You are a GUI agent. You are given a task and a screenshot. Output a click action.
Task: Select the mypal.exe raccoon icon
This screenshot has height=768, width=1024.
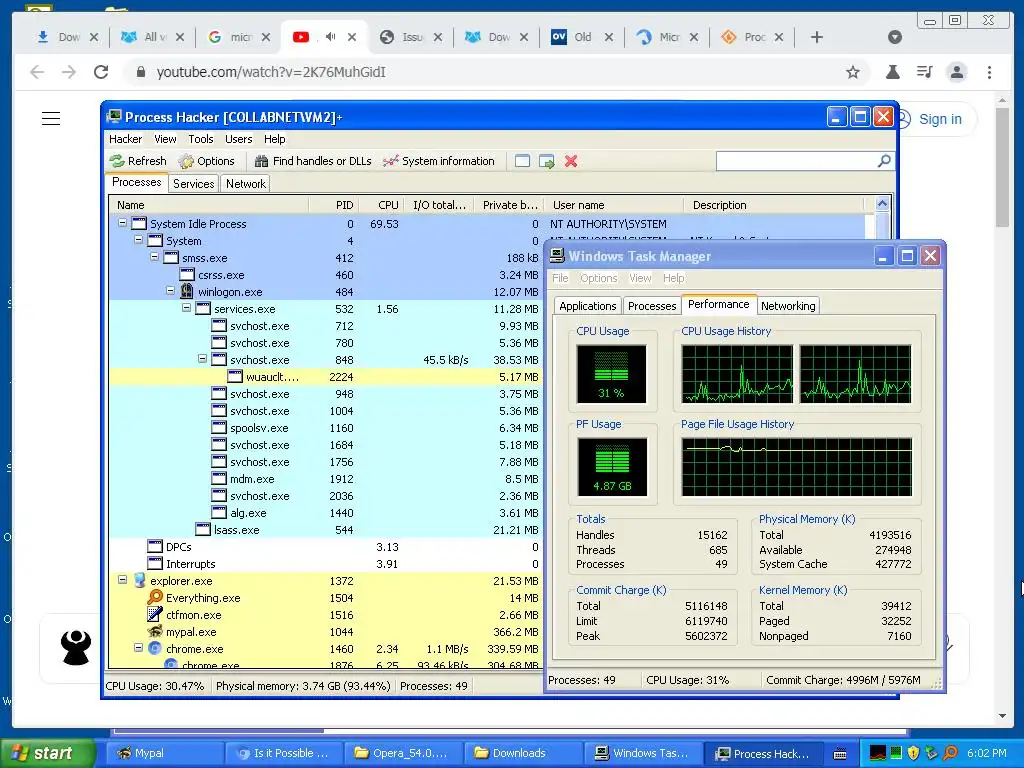click(155, 632)
